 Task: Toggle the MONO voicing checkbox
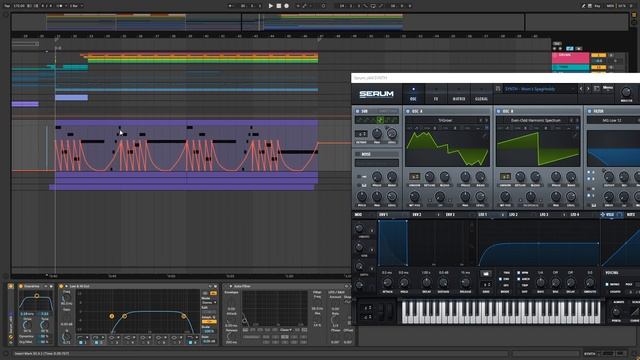point(607,284)
